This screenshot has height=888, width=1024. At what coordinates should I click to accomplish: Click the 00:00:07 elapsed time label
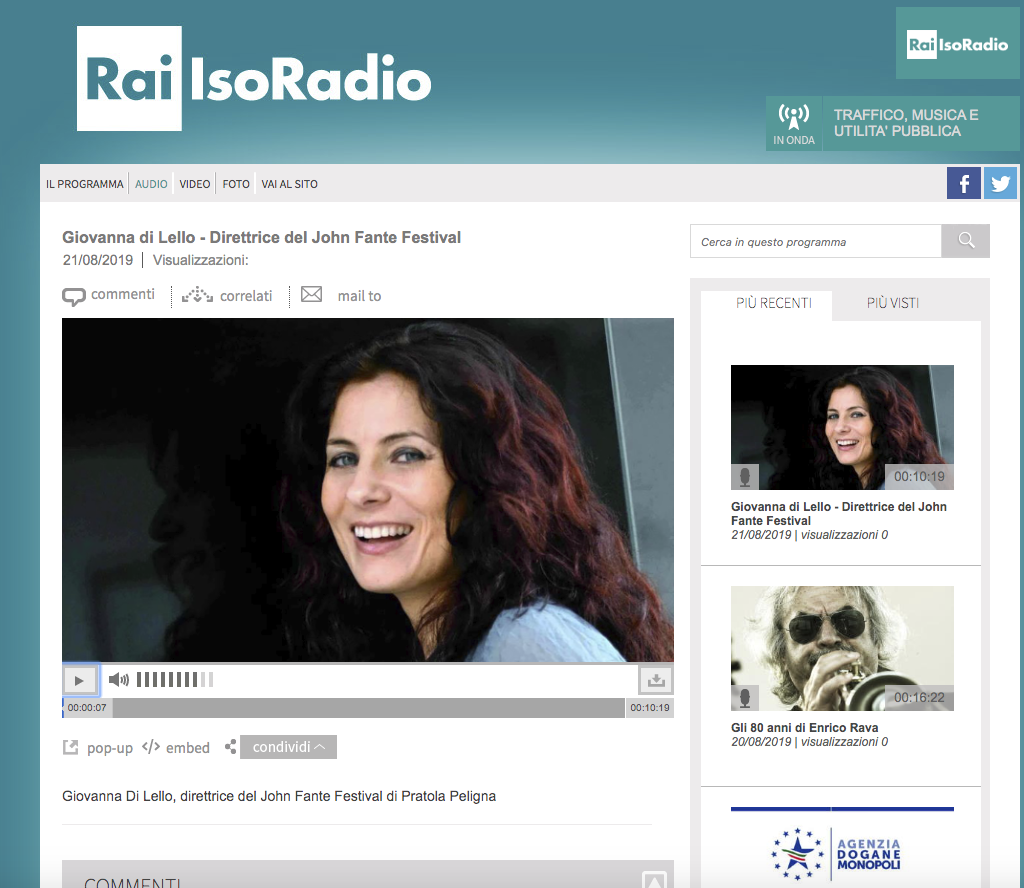(x=87, y=708)
